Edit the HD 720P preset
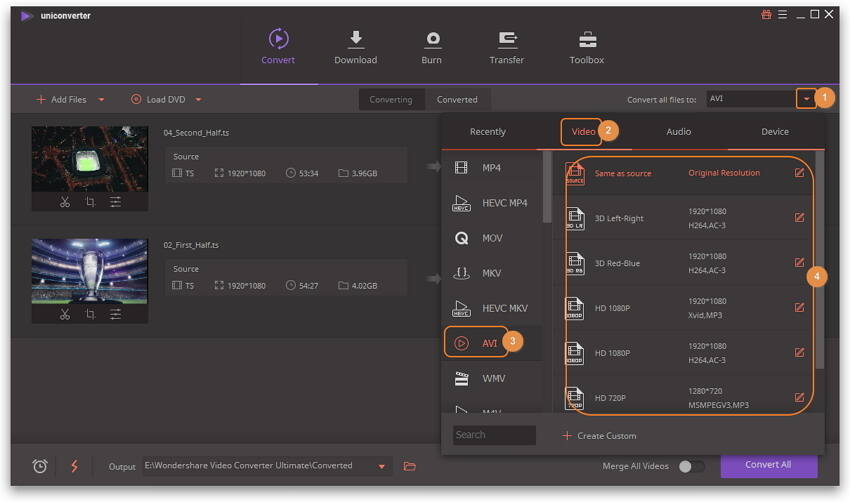The height and width of the screenshot is (502, 850). [x=799, y=397]
